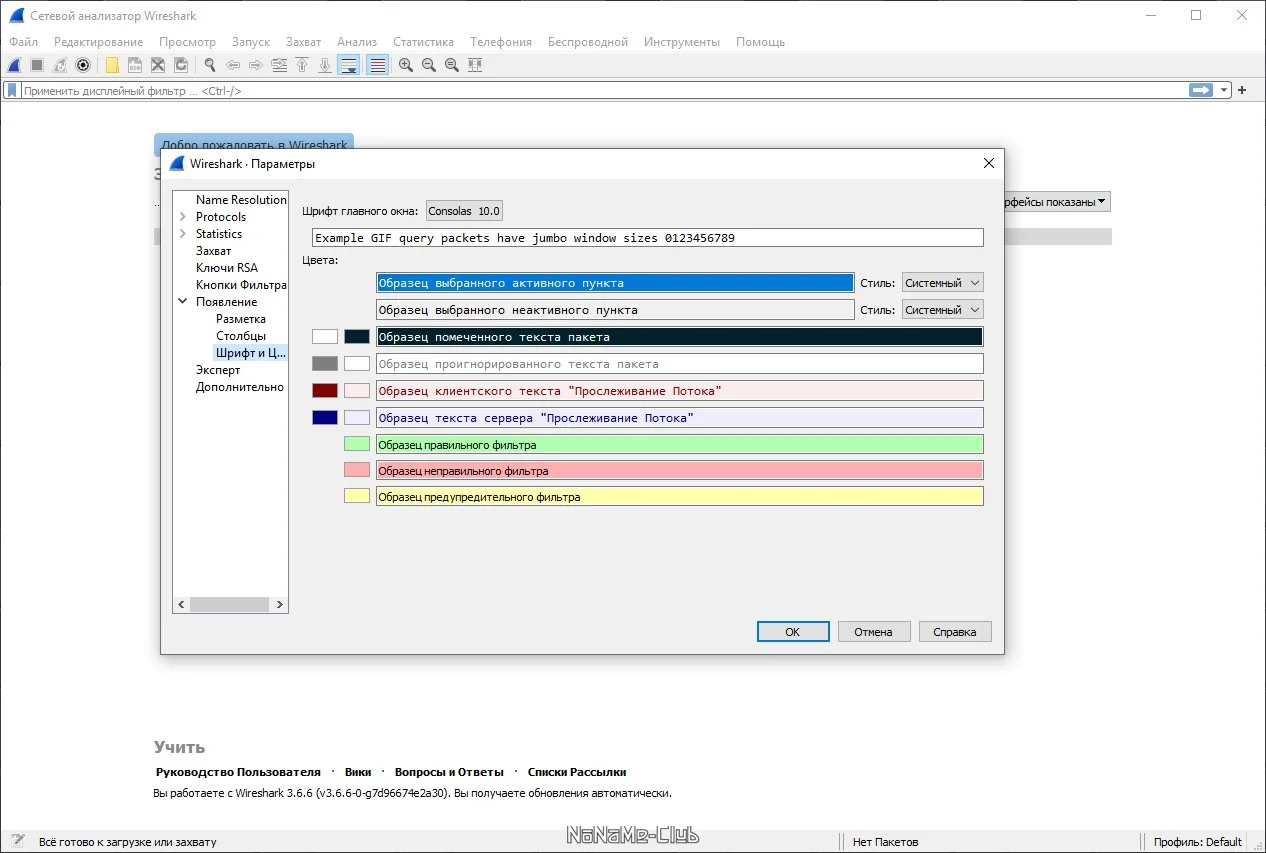Pick the green valid filter color
The width and height of the screenshot is (1266, 853).
pyautogui.click(x=357, y=443)
